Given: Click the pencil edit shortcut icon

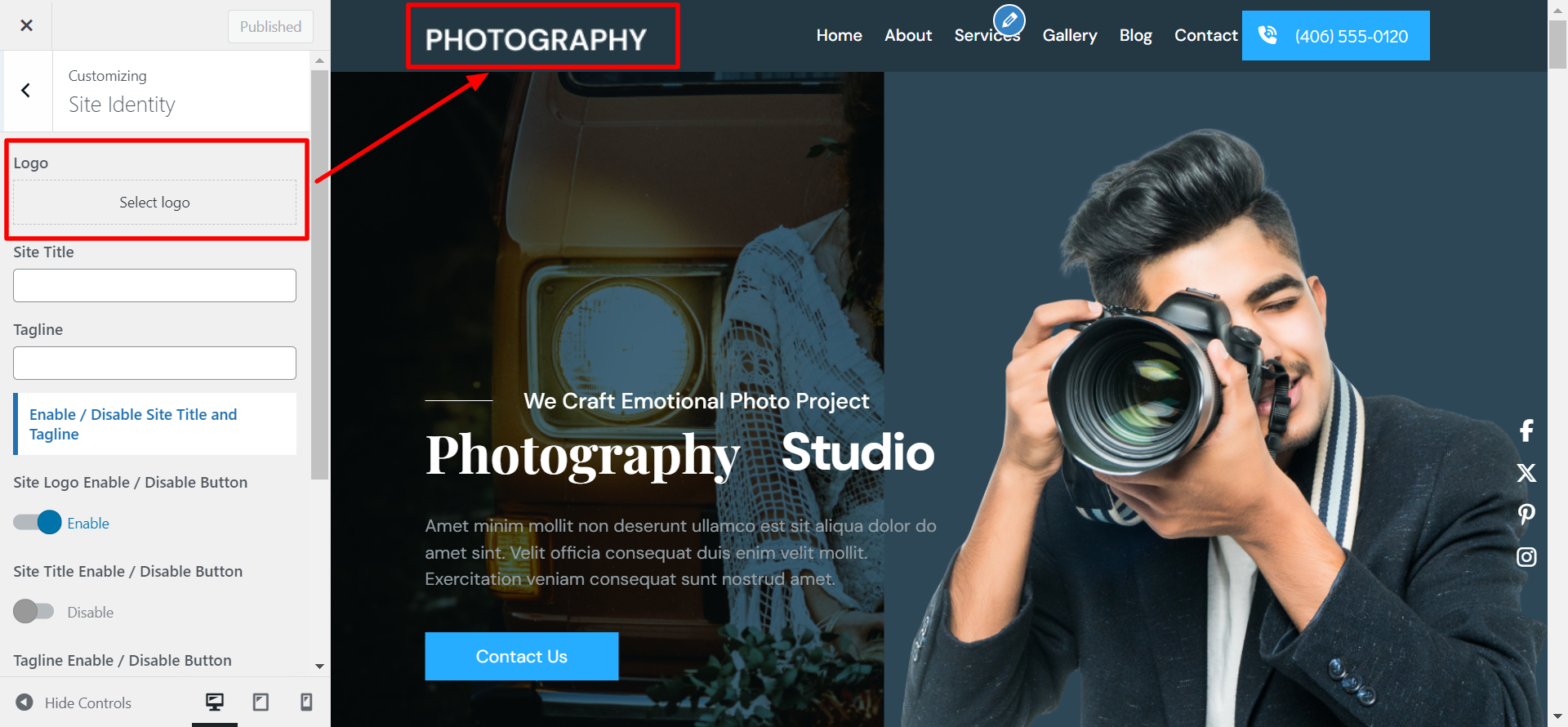Looking at the screenshot, I should point(1009,20).
